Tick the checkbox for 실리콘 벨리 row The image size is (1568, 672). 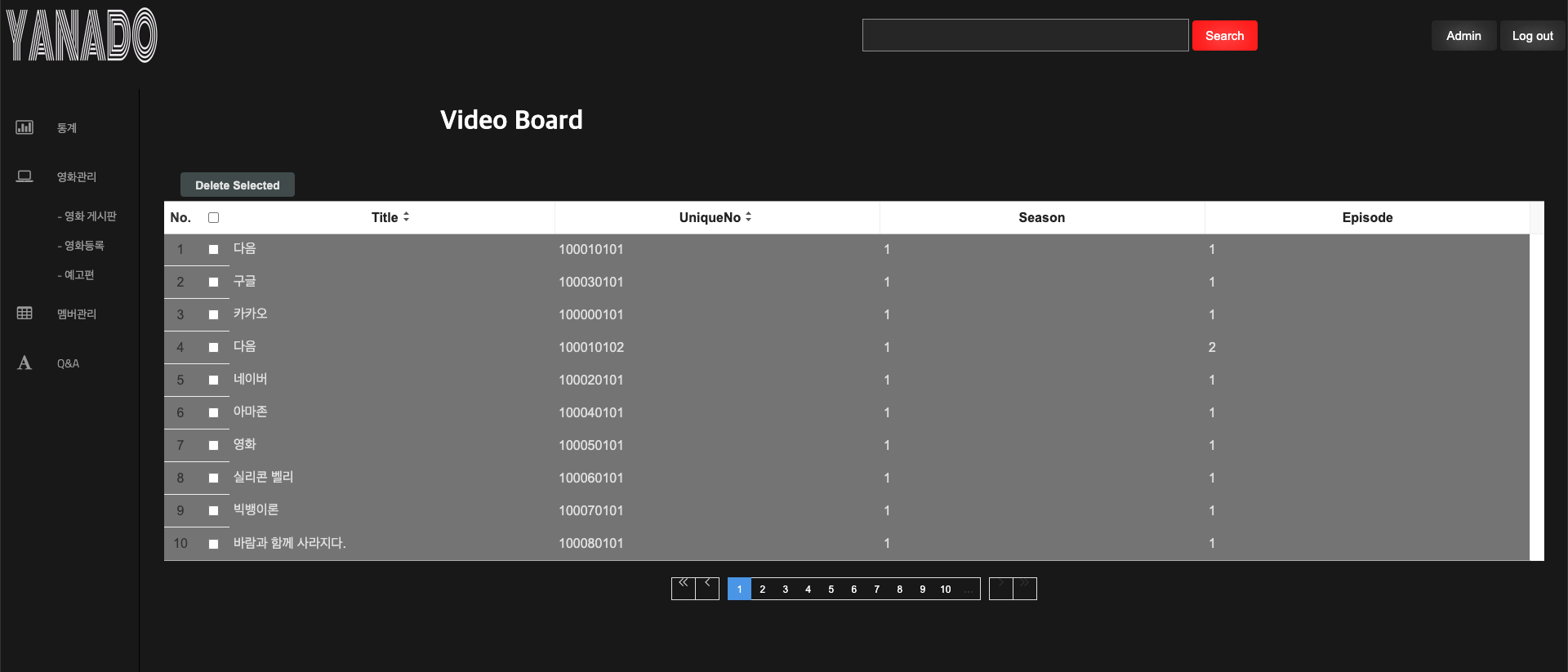tap(214, 478)
